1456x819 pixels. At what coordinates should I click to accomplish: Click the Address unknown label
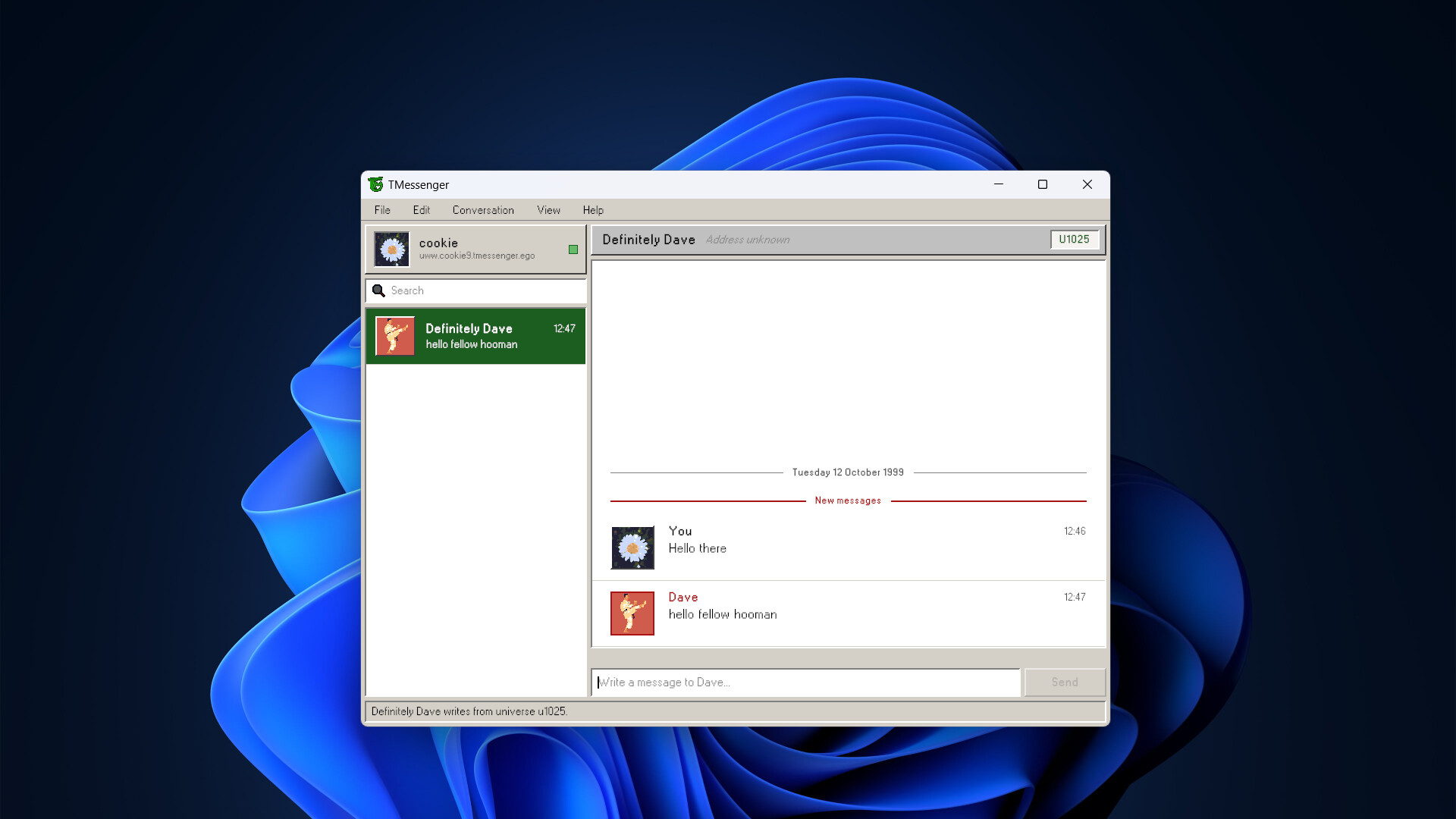click(x=748, y=240)
